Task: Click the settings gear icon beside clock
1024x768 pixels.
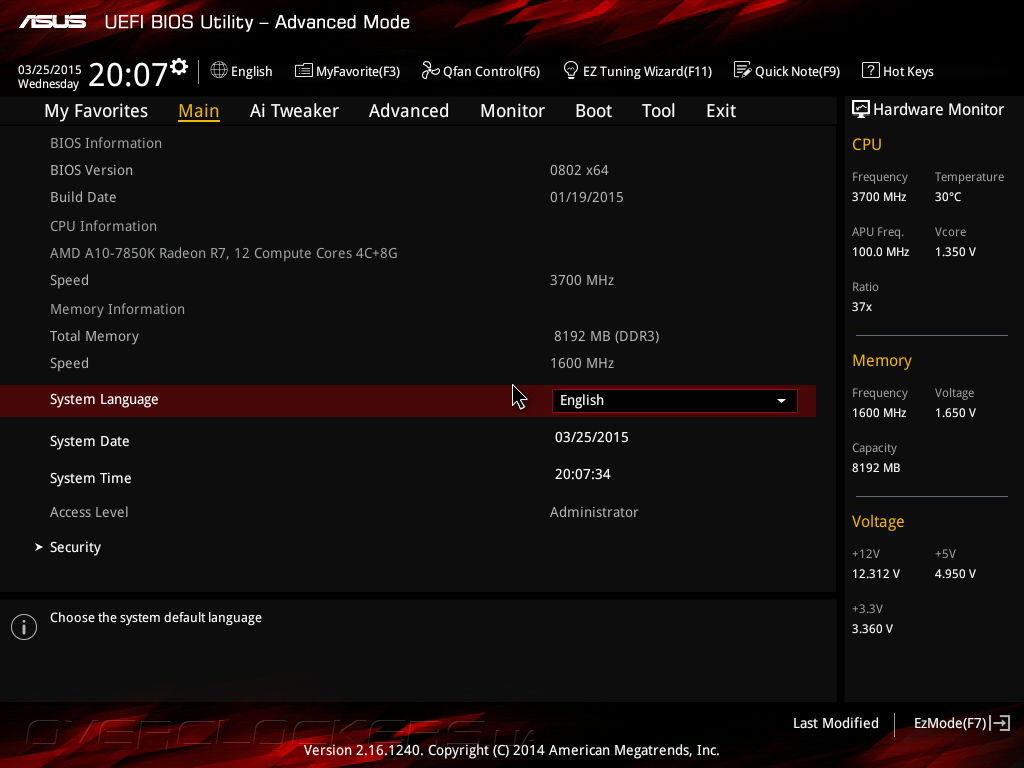Action: 179,66
